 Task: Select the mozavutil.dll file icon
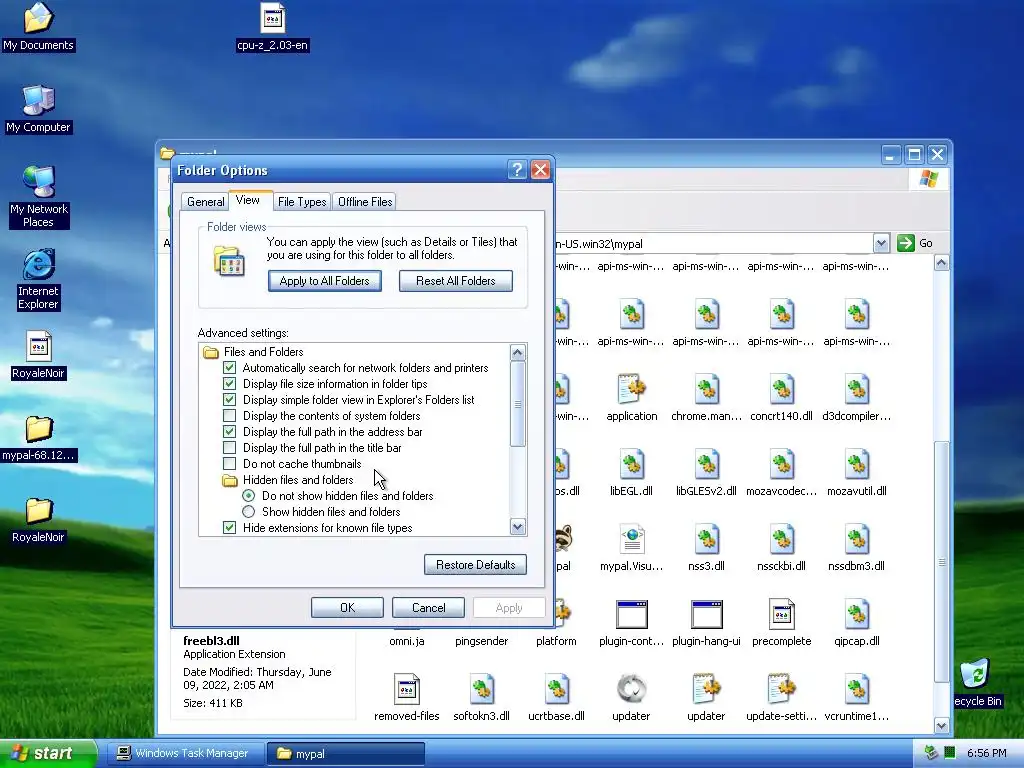pyautogui.click(x=856, y=464)
